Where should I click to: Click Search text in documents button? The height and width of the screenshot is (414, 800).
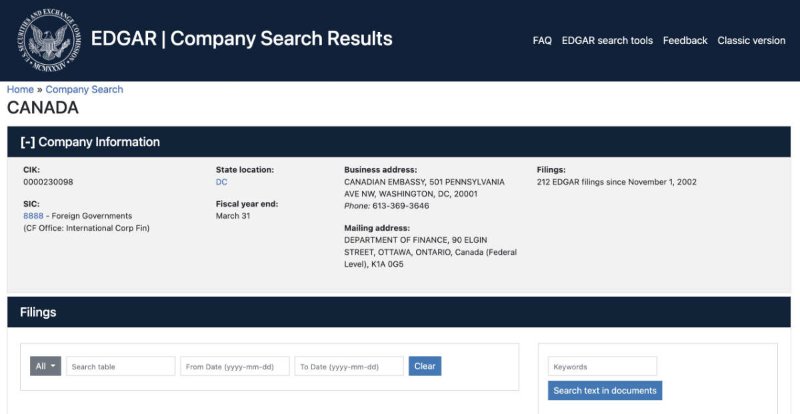(605, 391)
